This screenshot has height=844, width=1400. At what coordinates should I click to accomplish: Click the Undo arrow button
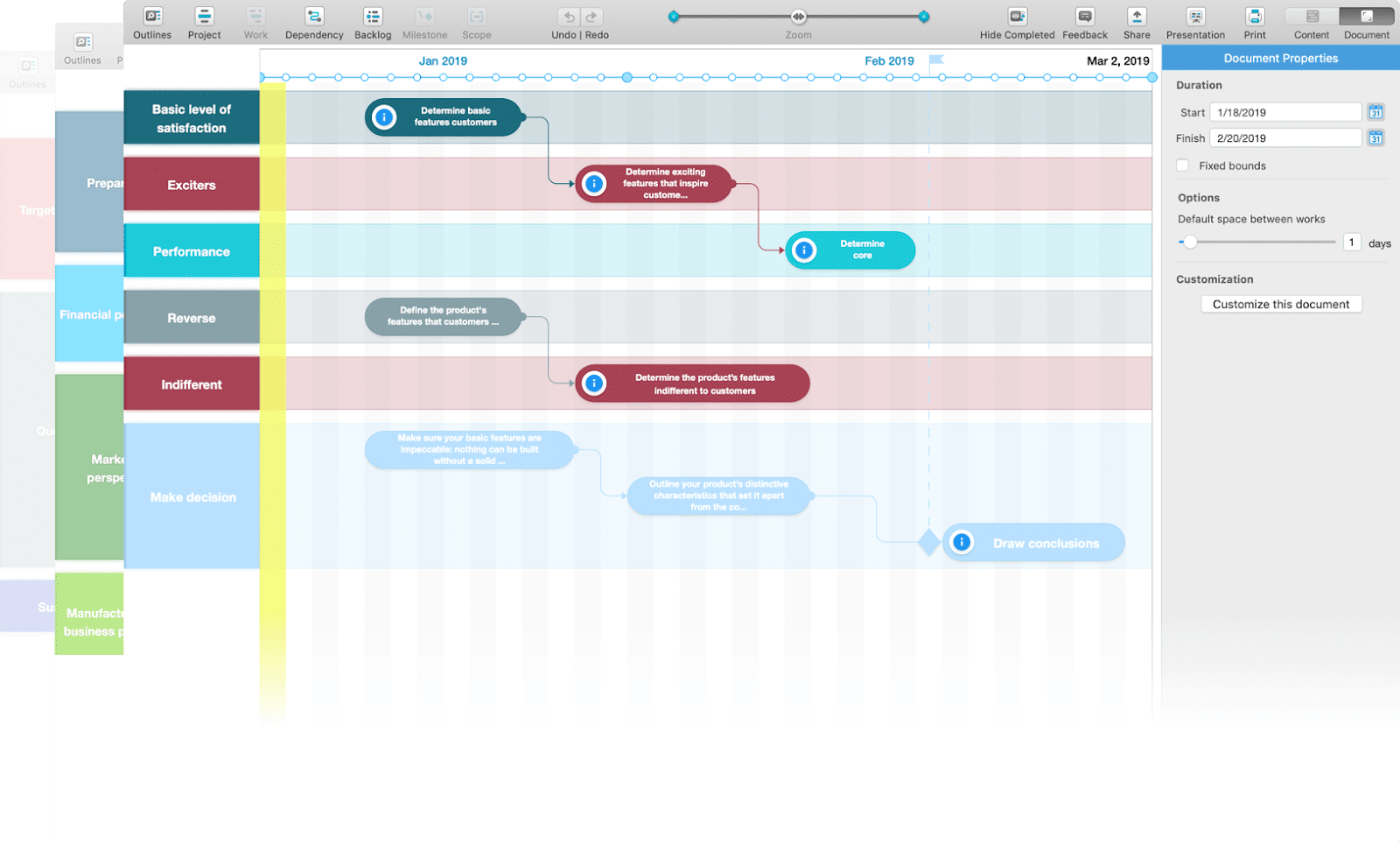point(569,17)
